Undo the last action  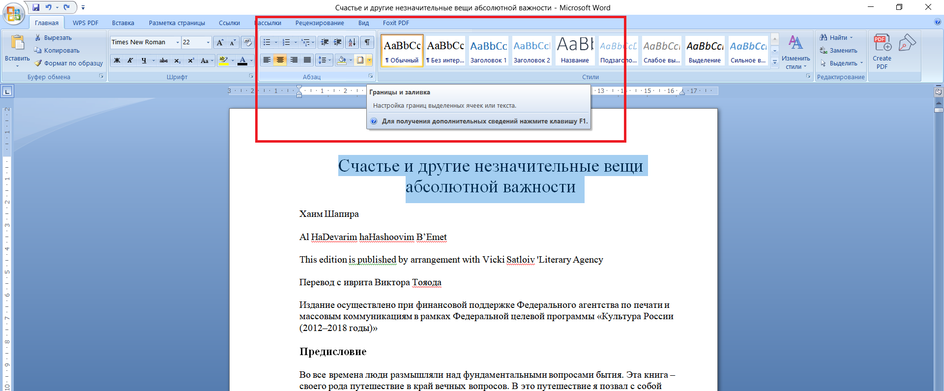[x=50, y=8]
